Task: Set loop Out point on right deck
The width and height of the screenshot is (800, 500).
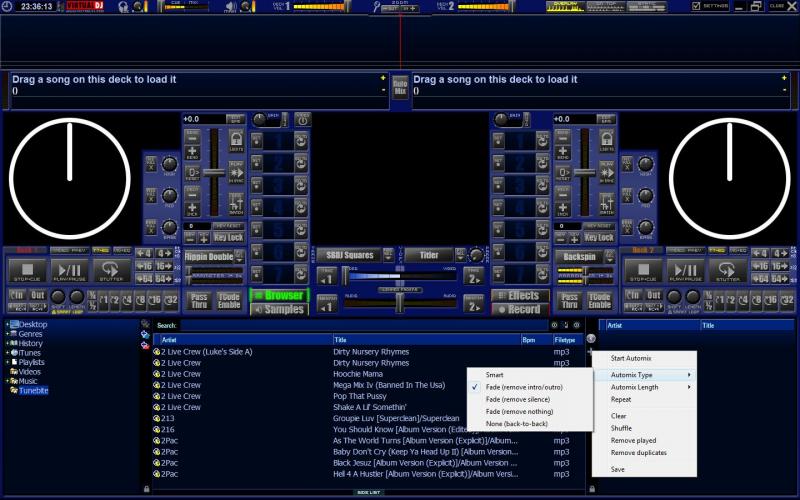Action: (x=654, y=295)
